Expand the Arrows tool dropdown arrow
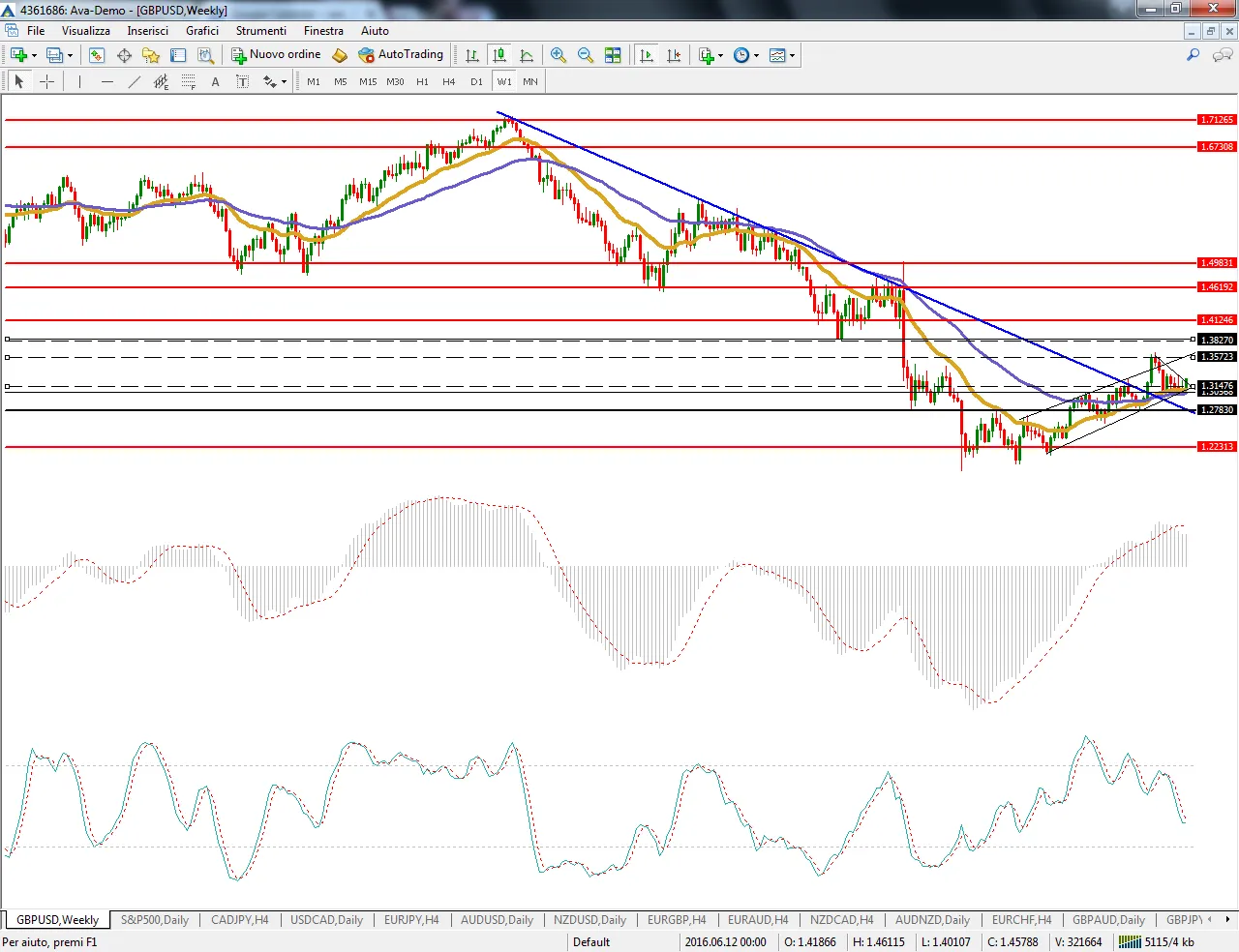The image size is (1239, 952). tap(284, 81)
